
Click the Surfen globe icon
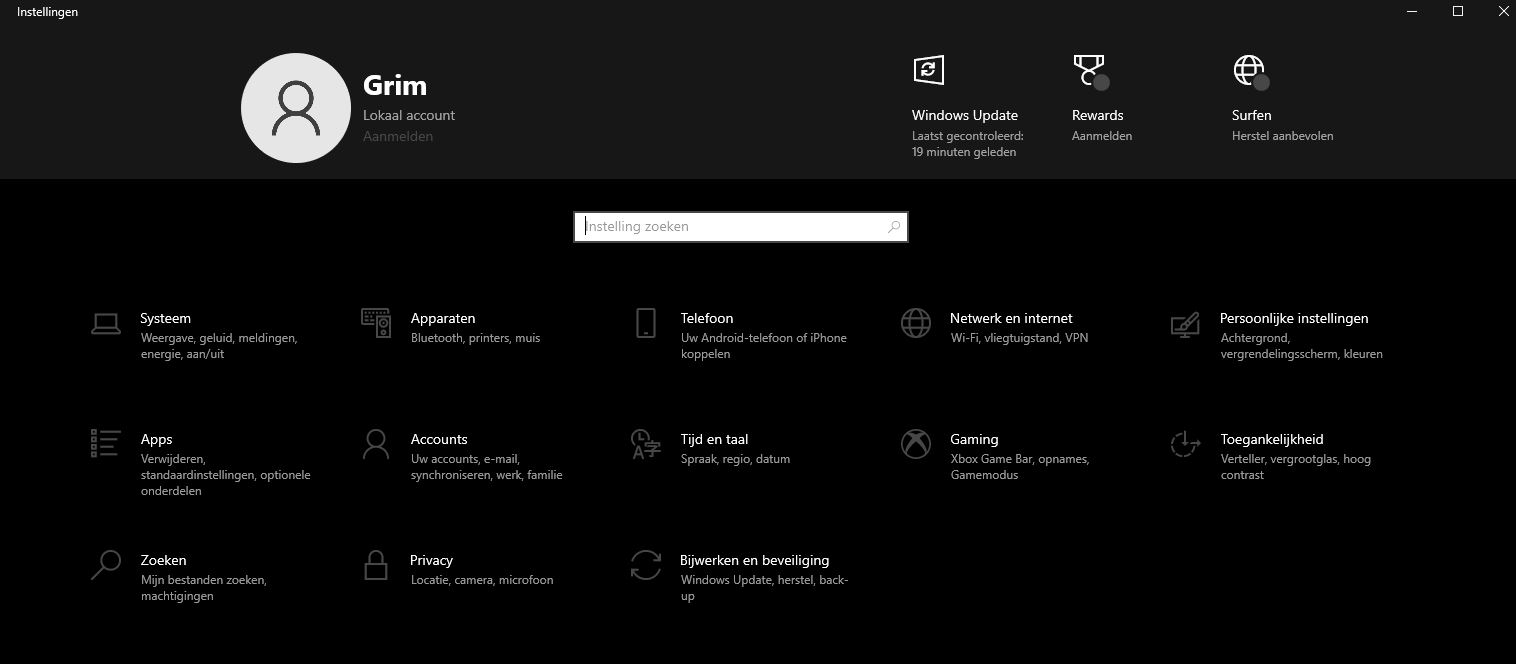click(1251, 71)
